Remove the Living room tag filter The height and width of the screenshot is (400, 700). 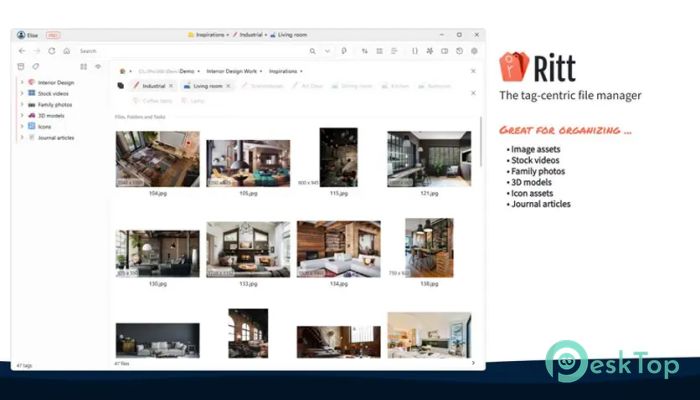pos(227,86)
